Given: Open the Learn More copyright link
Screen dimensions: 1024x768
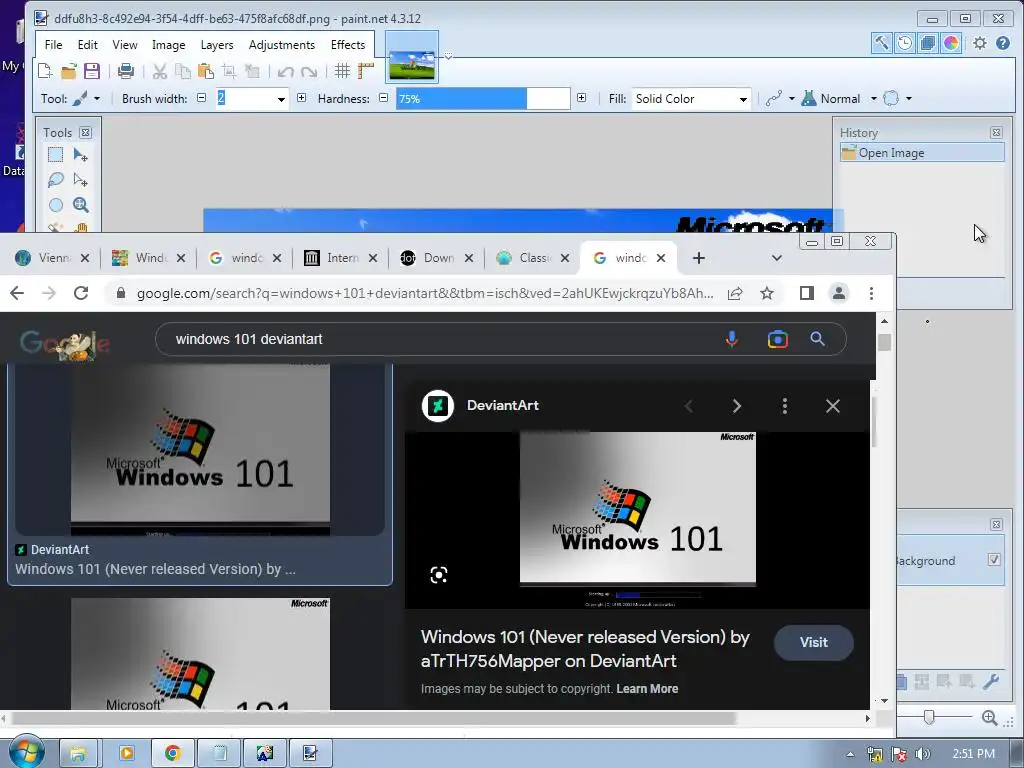Looking at the screenshot, I should coord(647,688).
